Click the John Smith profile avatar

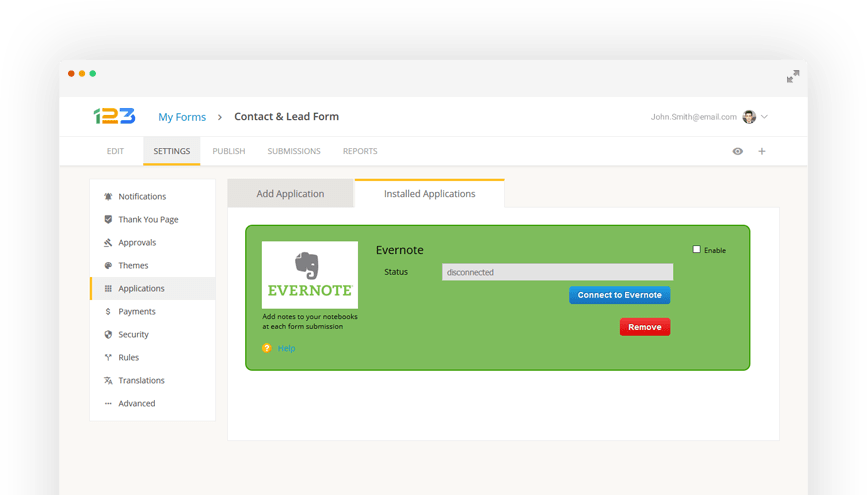[749, 117]
